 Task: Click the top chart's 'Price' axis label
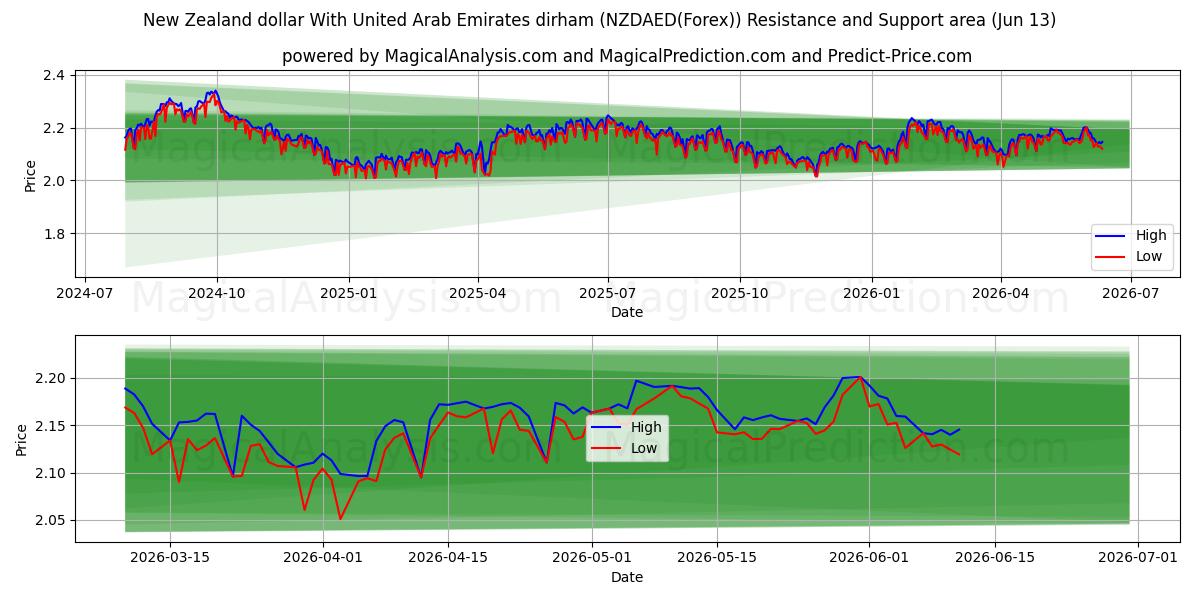[x=30, y=176]
